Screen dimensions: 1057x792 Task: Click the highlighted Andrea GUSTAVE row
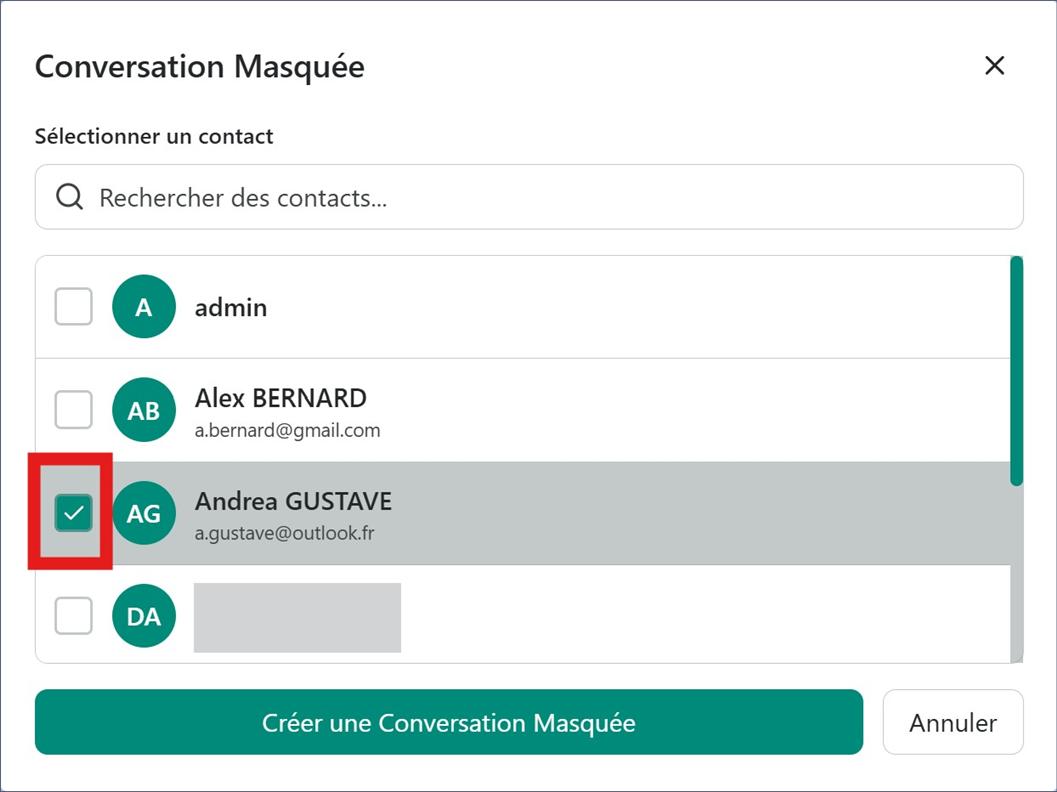500,512
